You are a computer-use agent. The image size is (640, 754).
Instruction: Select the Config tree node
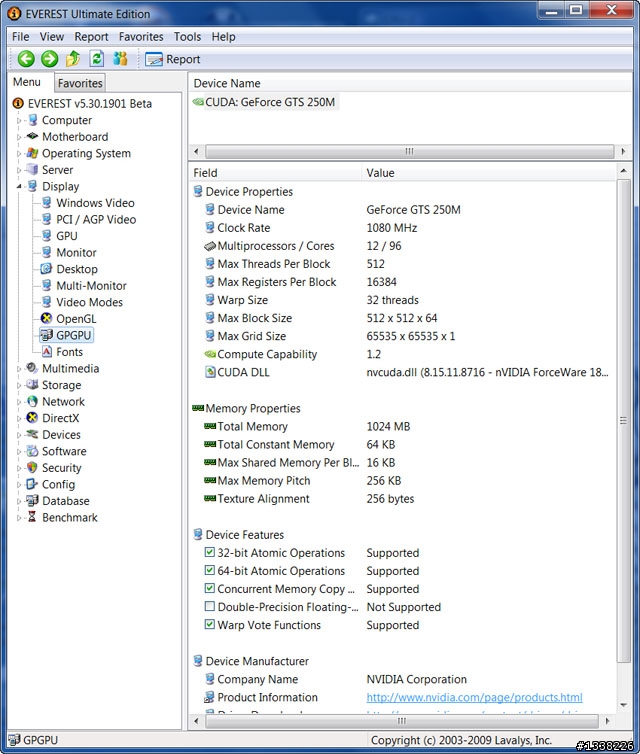click(58, 484)
